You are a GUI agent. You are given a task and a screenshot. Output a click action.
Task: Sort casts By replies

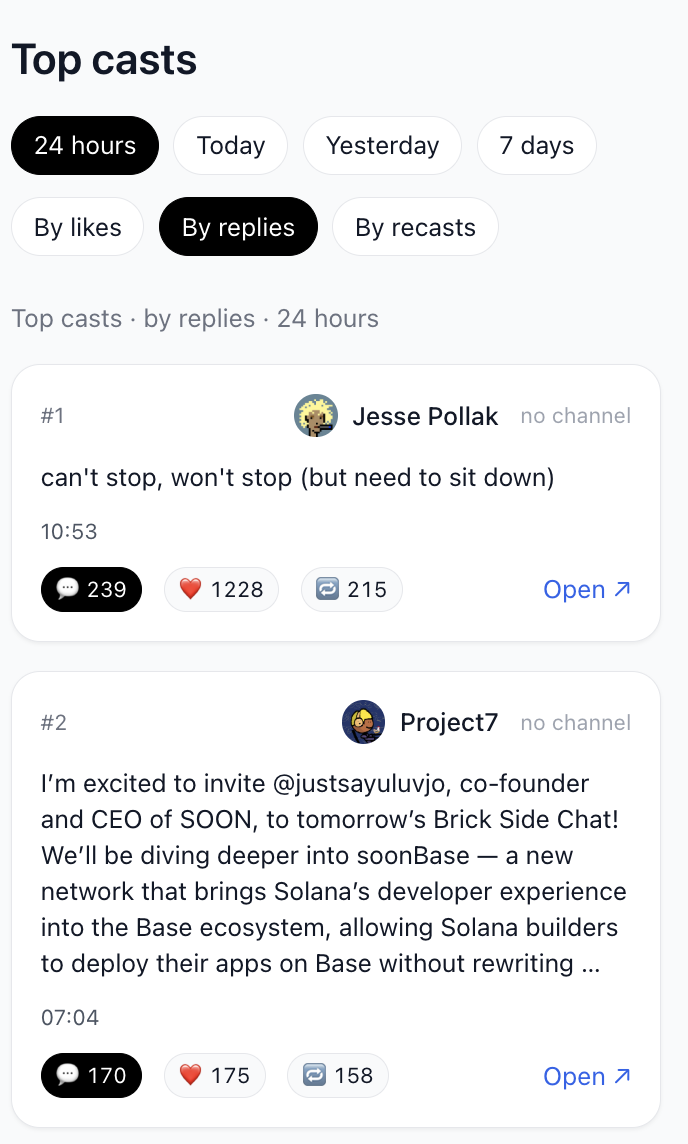click(x=238, y=228)
